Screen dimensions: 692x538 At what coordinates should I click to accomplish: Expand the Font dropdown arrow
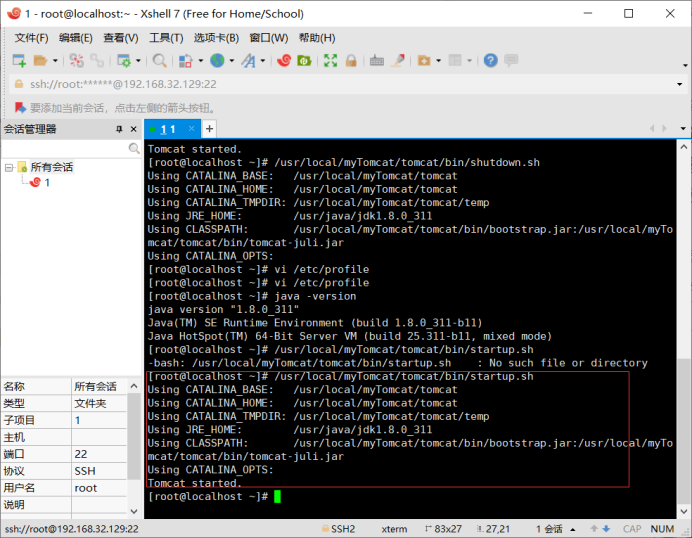pyautogui.click(x=263, y=60)
